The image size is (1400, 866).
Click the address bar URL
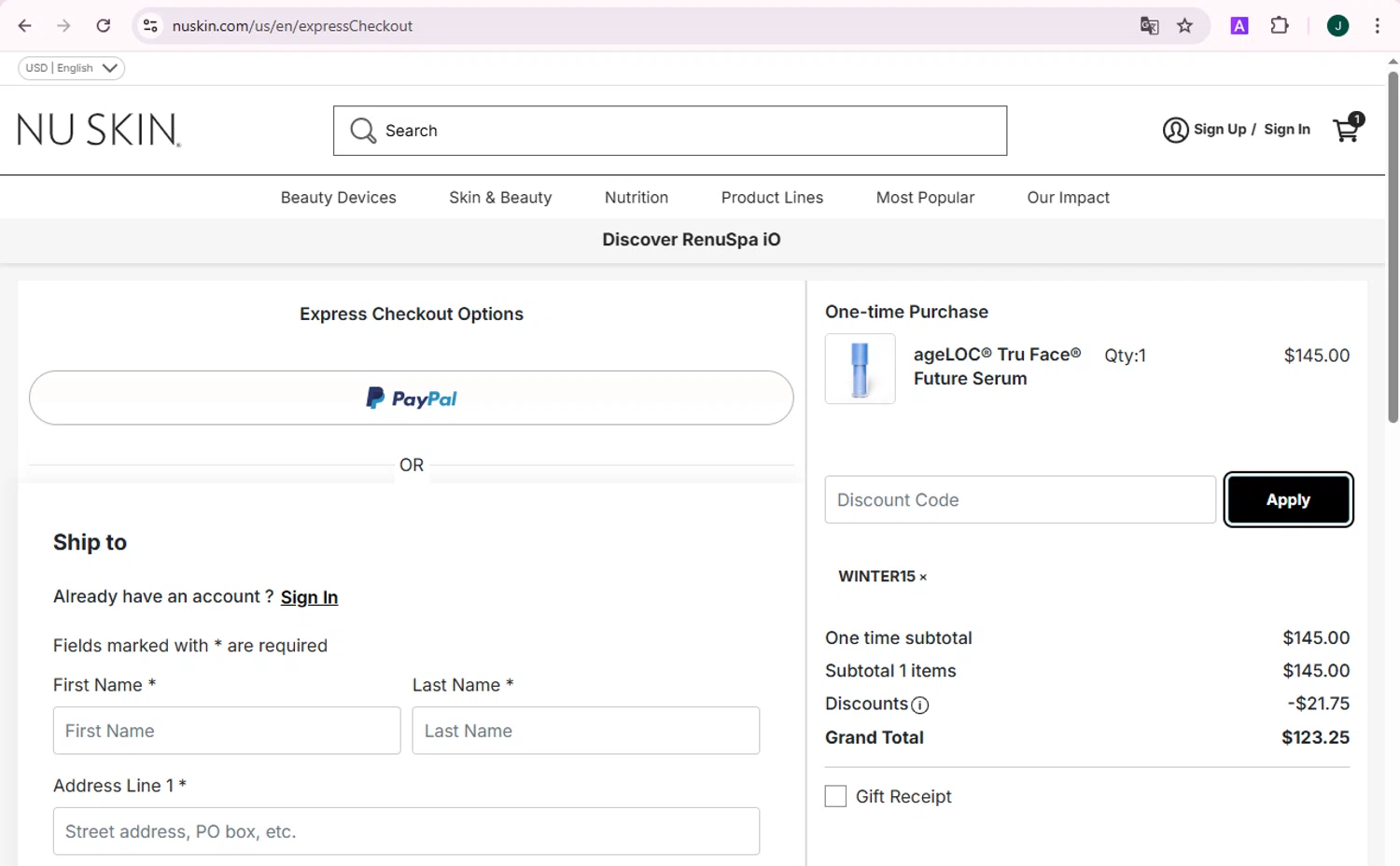pyautogui.click(x=292, y=26)
